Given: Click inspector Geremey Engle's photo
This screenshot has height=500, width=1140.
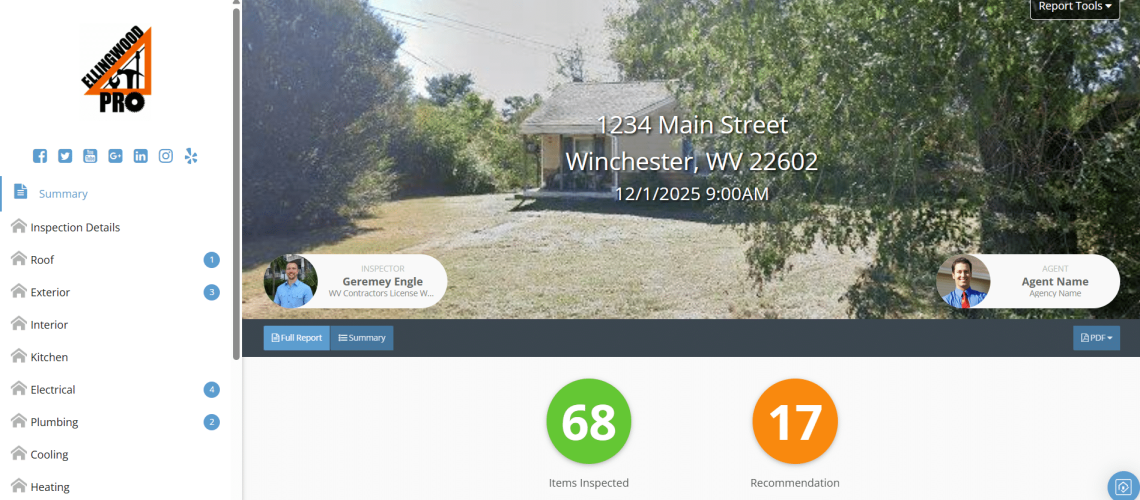Looking at the screenshot, I should pyautogui.click(x=291, y=281).
